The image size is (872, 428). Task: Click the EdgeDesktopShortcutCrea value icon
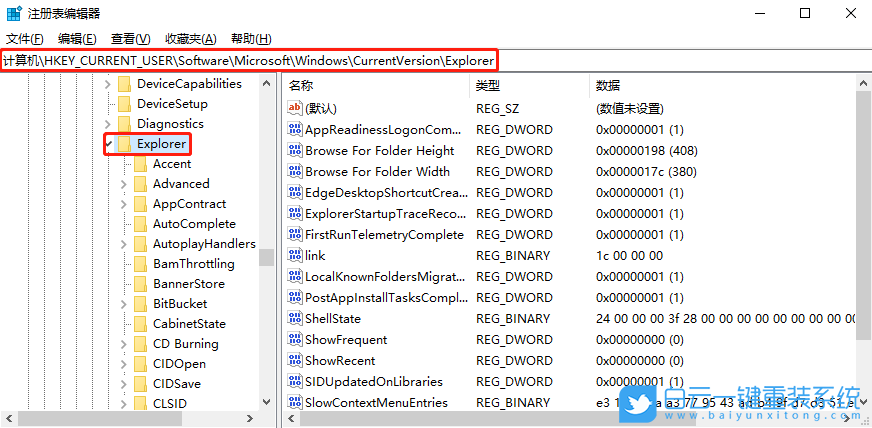pyautogui.click(x=295, y=193)
